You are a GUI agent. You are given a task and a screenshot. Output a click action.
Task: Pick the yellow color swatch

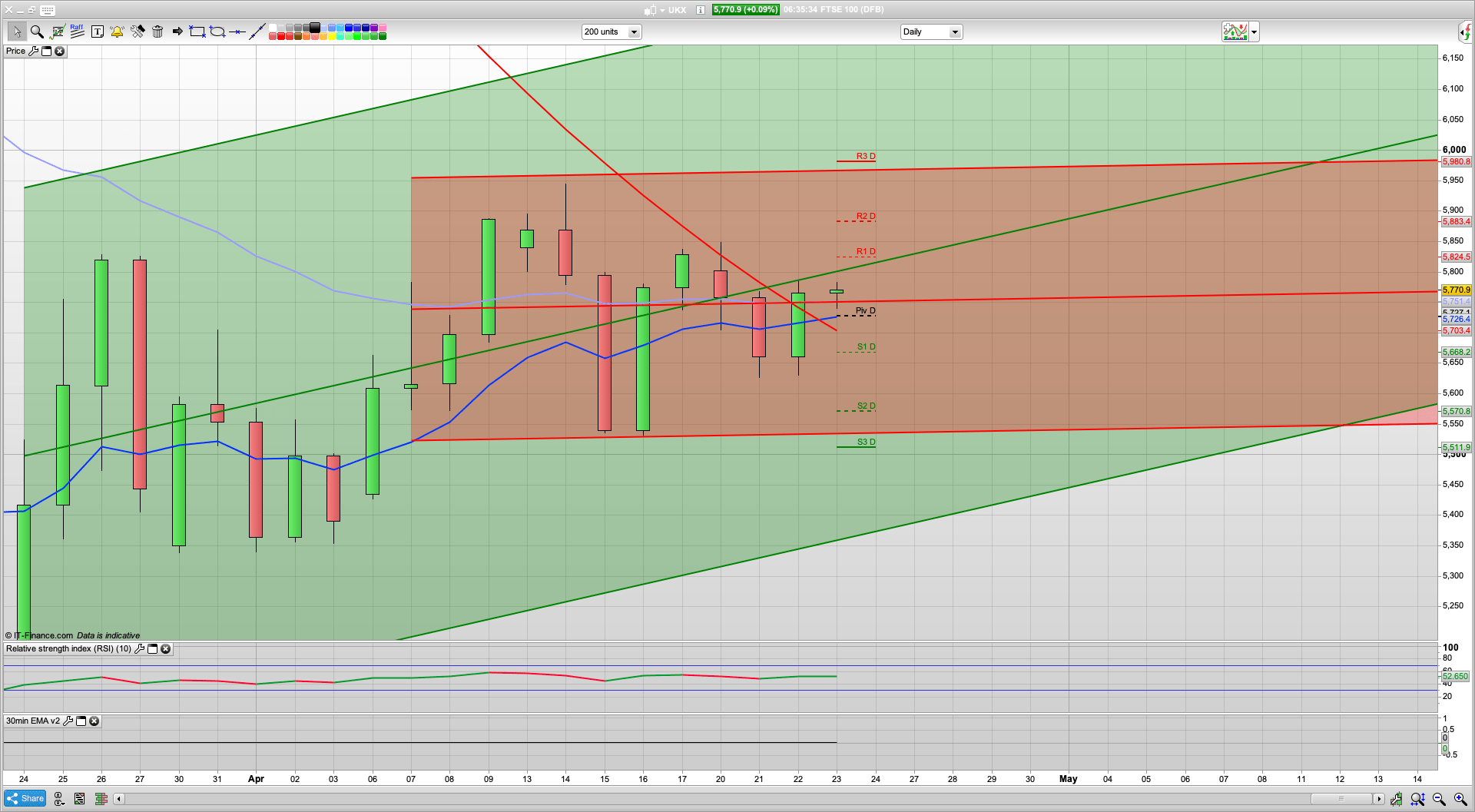point(332,36)
